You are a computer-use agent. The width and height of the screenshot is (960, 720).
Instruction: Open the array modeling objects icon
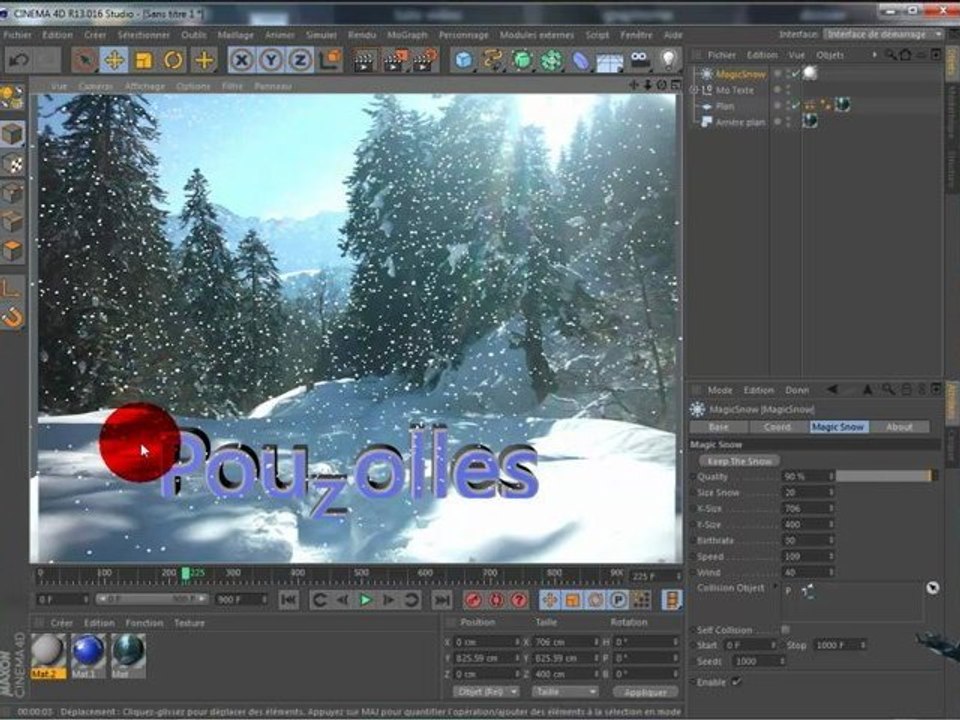(552, 60)
